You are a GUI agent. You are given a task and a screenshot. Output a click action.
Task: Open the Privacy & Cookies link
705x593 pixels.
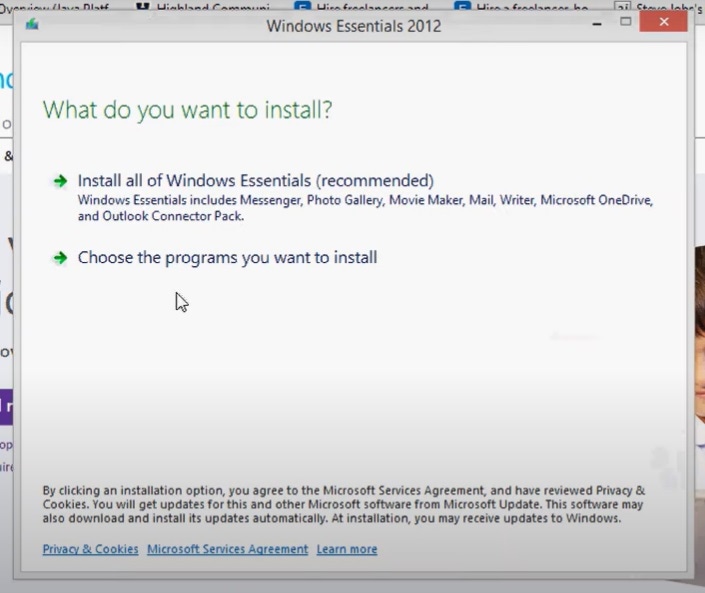[90, 549]
